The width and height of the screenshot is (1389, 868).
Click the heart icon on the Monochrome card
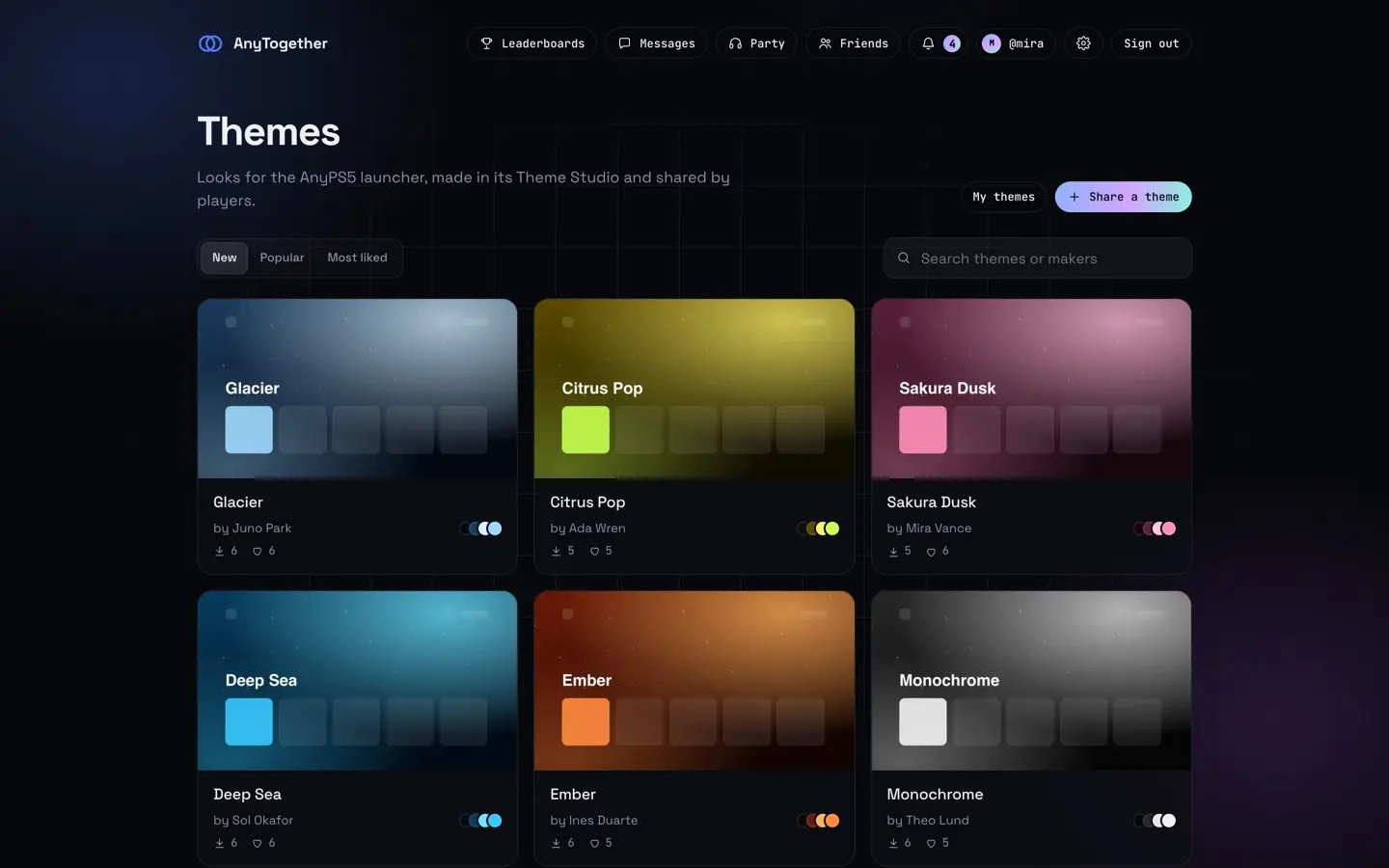(x=931, y=844)
